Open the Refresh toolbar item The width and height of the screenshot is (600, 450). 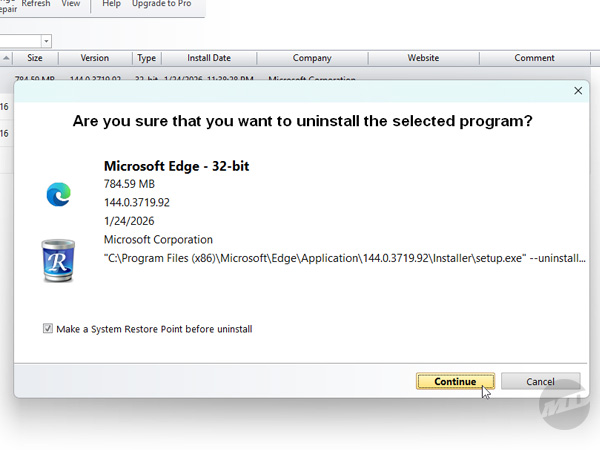(x=36, y=4)
